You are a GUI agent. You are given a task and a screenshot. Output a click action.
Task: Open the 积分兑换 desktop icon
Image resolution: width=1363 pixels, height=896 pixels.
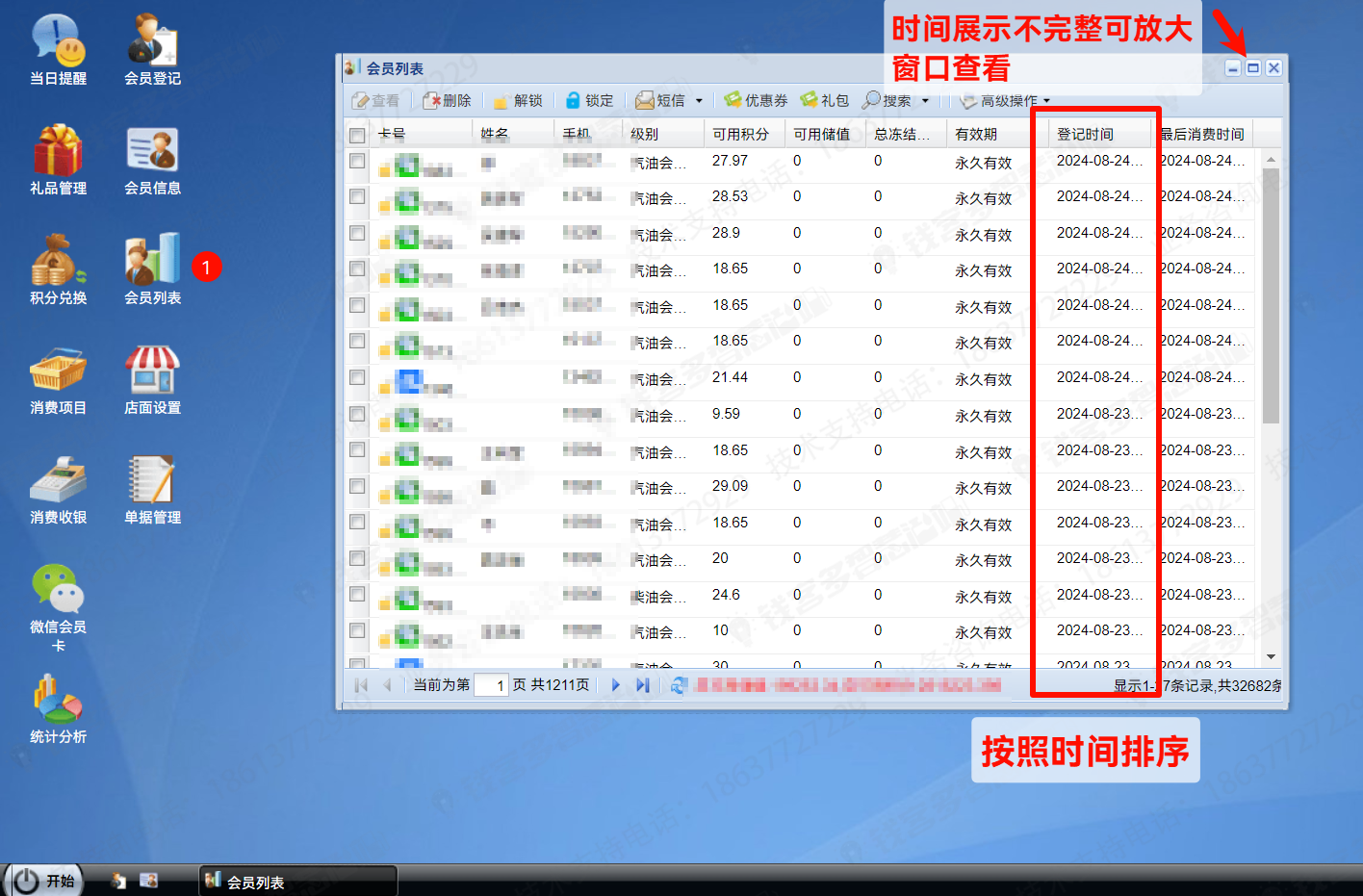click(x=58, y=269)
